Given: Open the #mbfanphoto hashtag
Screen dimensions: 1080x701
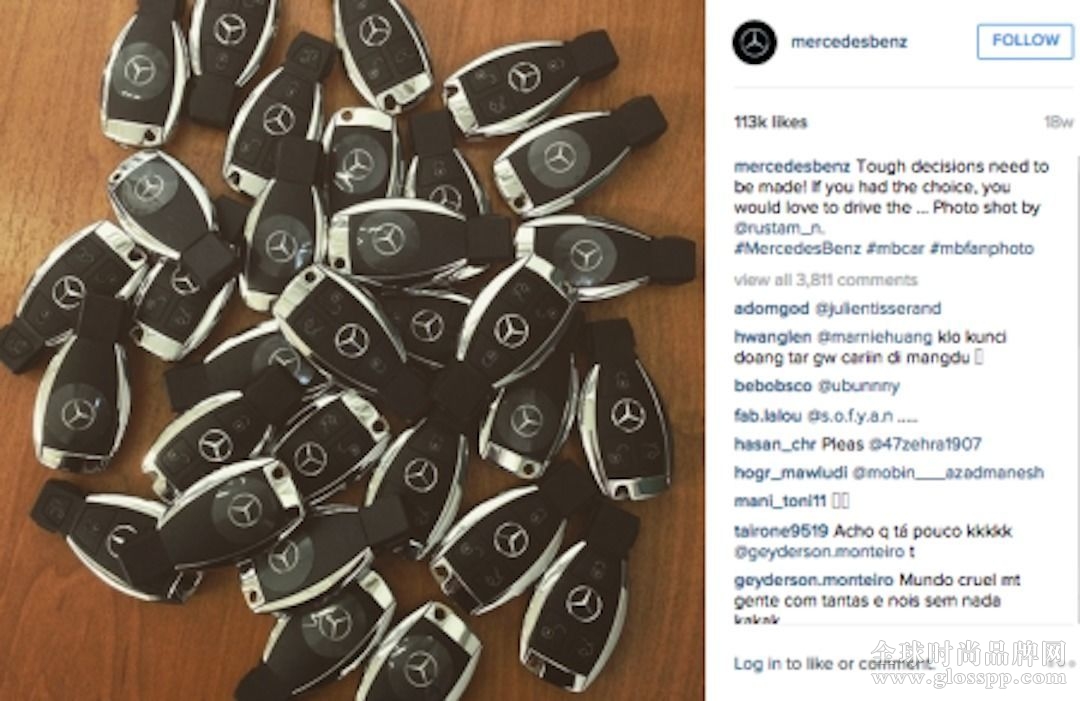Looking at the screenshot, I should coord(982,249).
